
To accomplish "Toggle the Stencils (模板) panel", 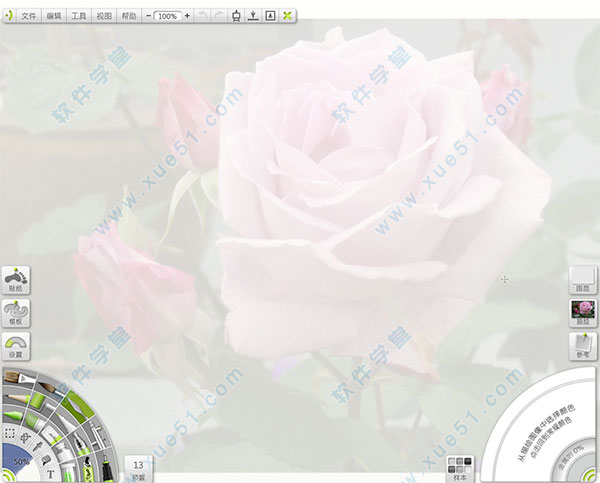I will click(x=16, y=314).
